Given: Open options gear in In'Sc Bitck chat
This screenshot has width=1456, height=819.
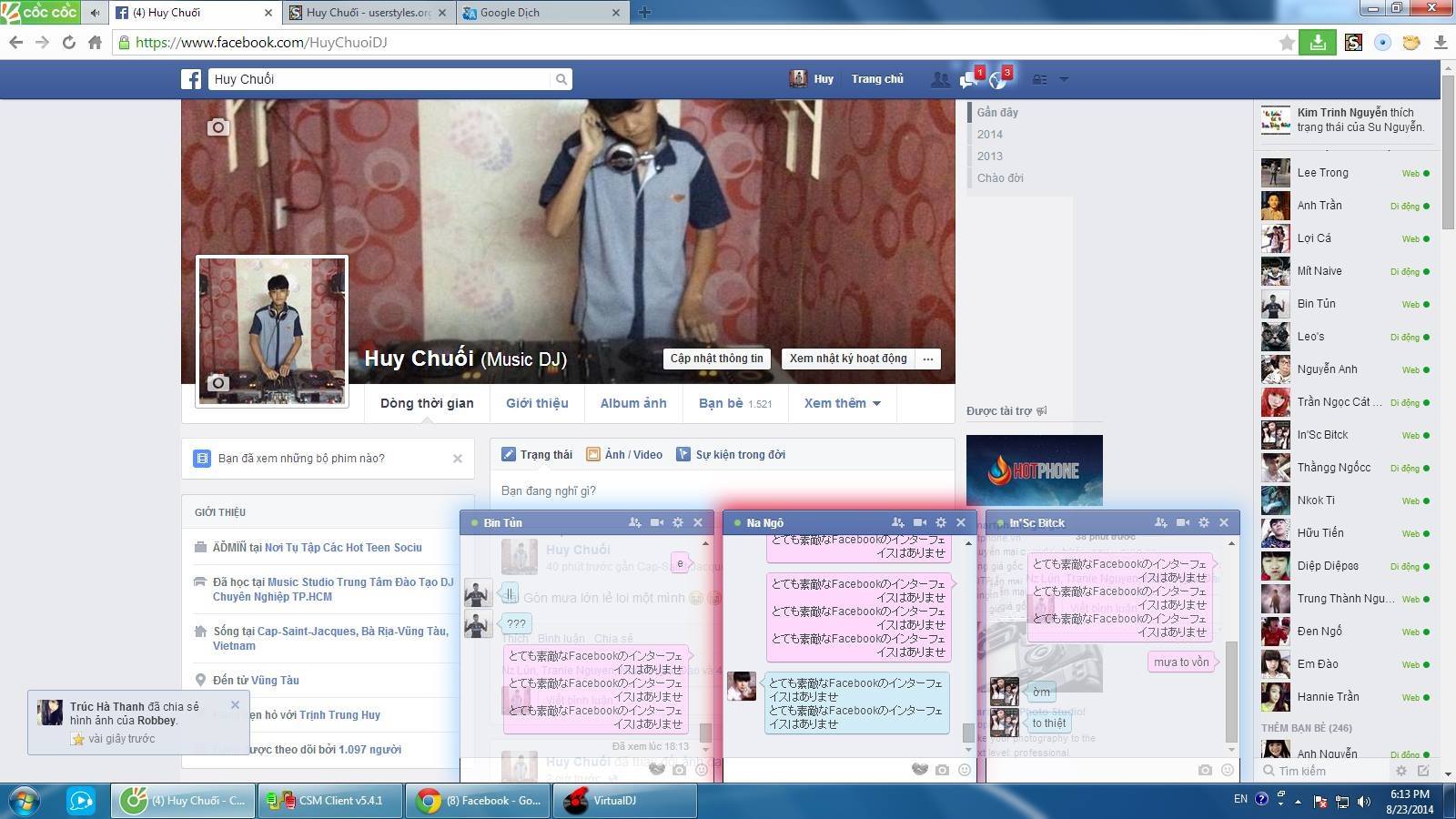Looking at the screenshot, I should 1204,522.
